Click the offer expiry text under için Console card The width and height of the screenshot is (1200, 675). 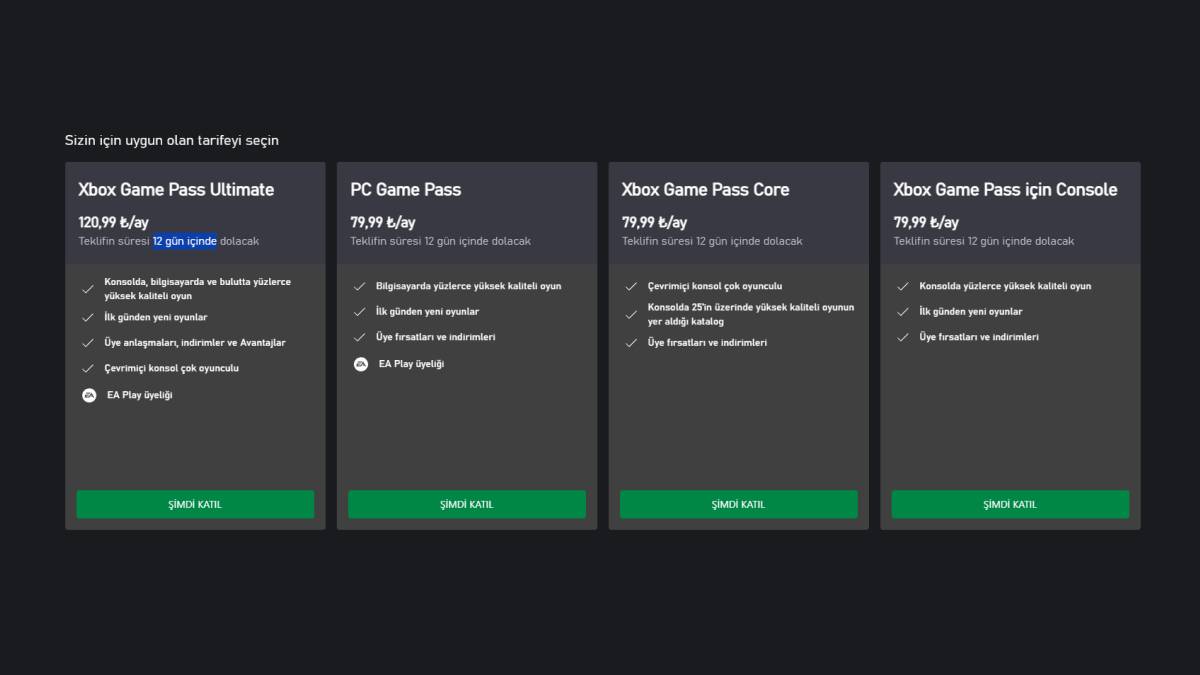(984, 241)
